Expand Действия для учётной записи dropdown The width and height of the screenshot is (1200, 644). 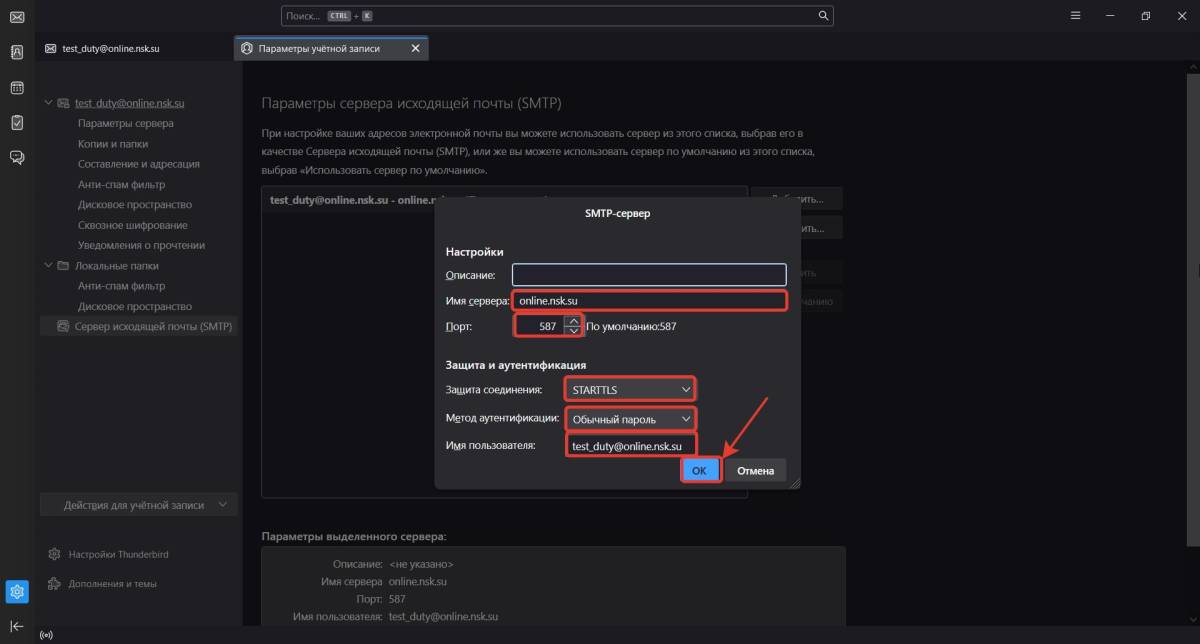pyautogui.click(x=139, y=505)
